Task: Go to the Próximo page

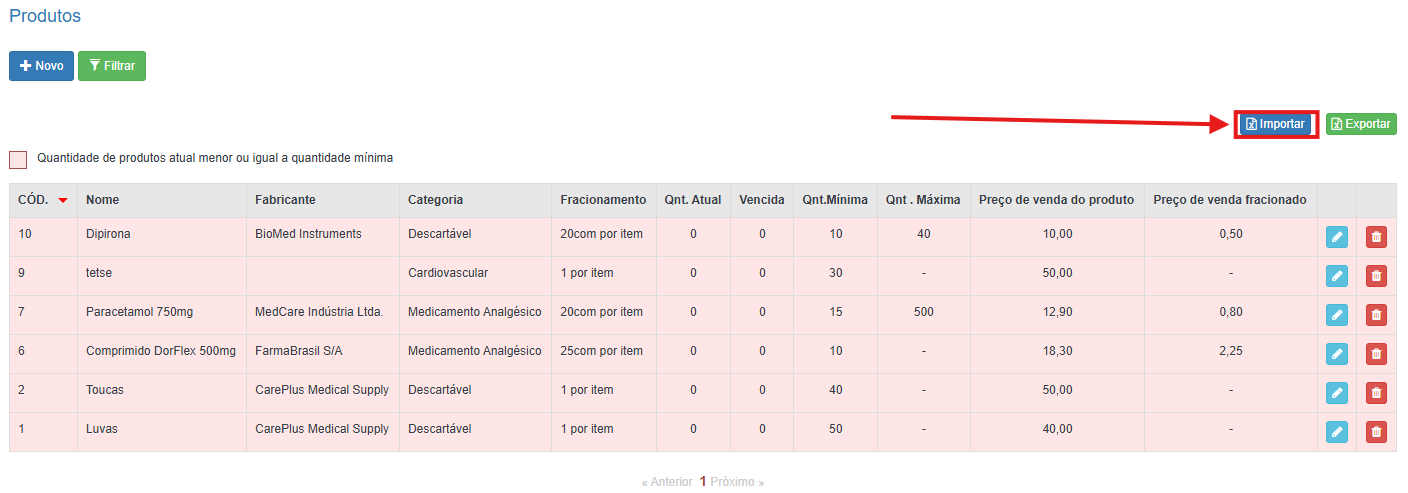Action: click(737, 482)
